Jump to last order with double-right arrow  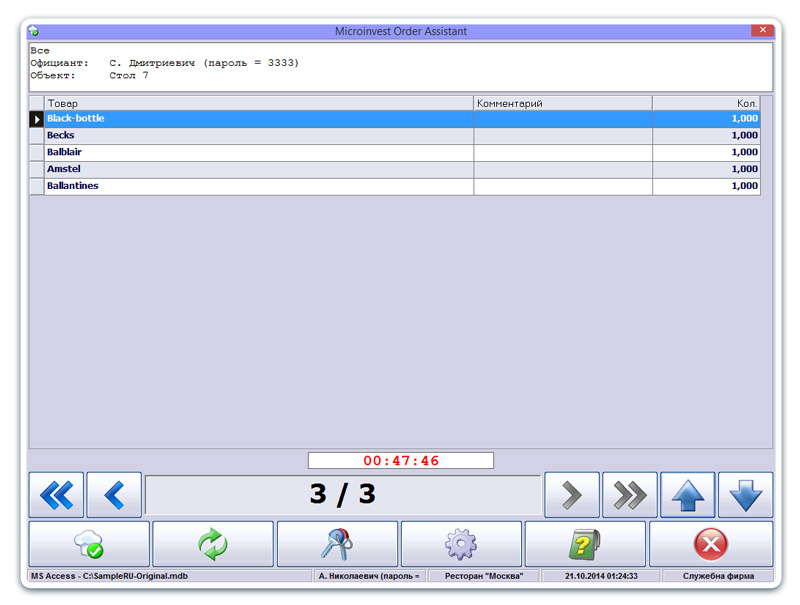(630, 495)
